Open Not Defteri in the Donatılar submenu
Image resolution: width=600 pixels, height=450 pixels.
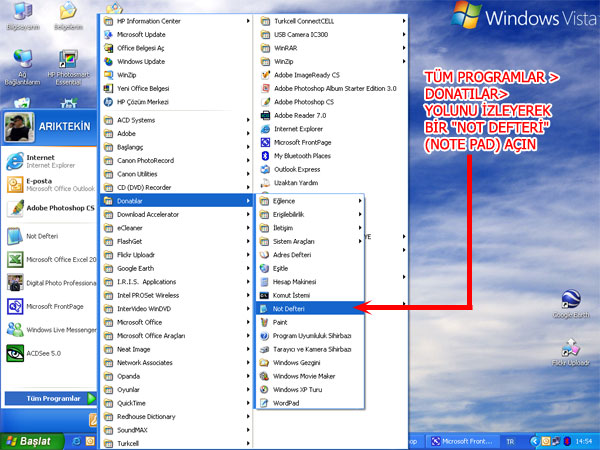pyautogui.click(x=310, y=308)
